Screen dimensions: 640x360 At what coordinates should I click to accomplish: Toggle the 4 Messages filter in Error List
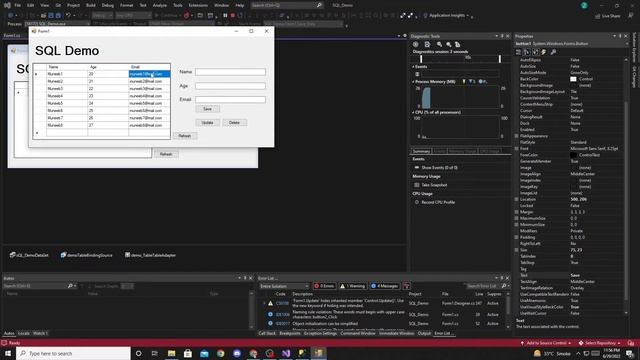(384, 286)
